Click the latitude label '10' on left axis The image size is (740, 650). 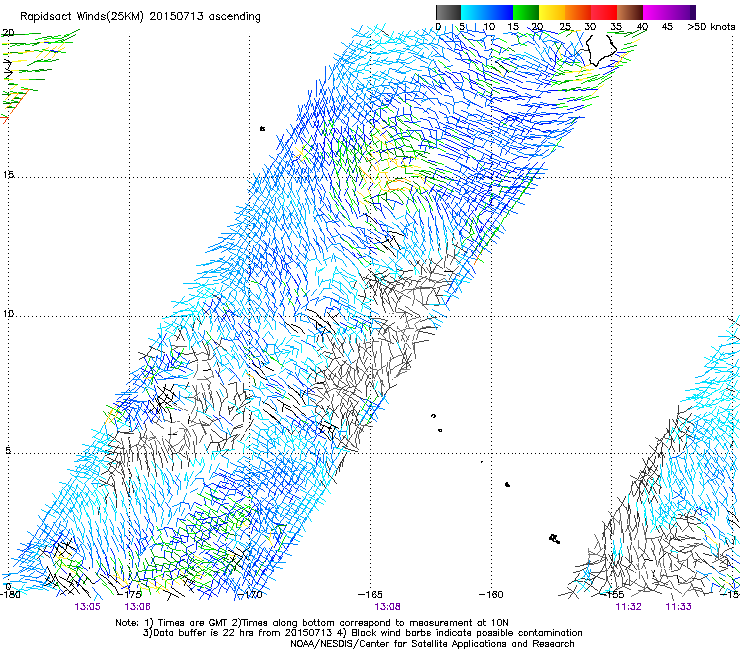tap(8, 314)
